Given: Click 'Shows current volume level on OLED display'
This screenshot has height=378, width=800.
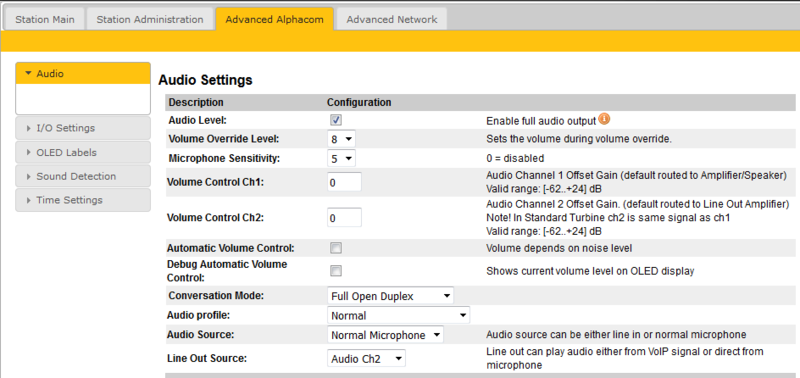Looking at the screenshot, I should (590, 271).
